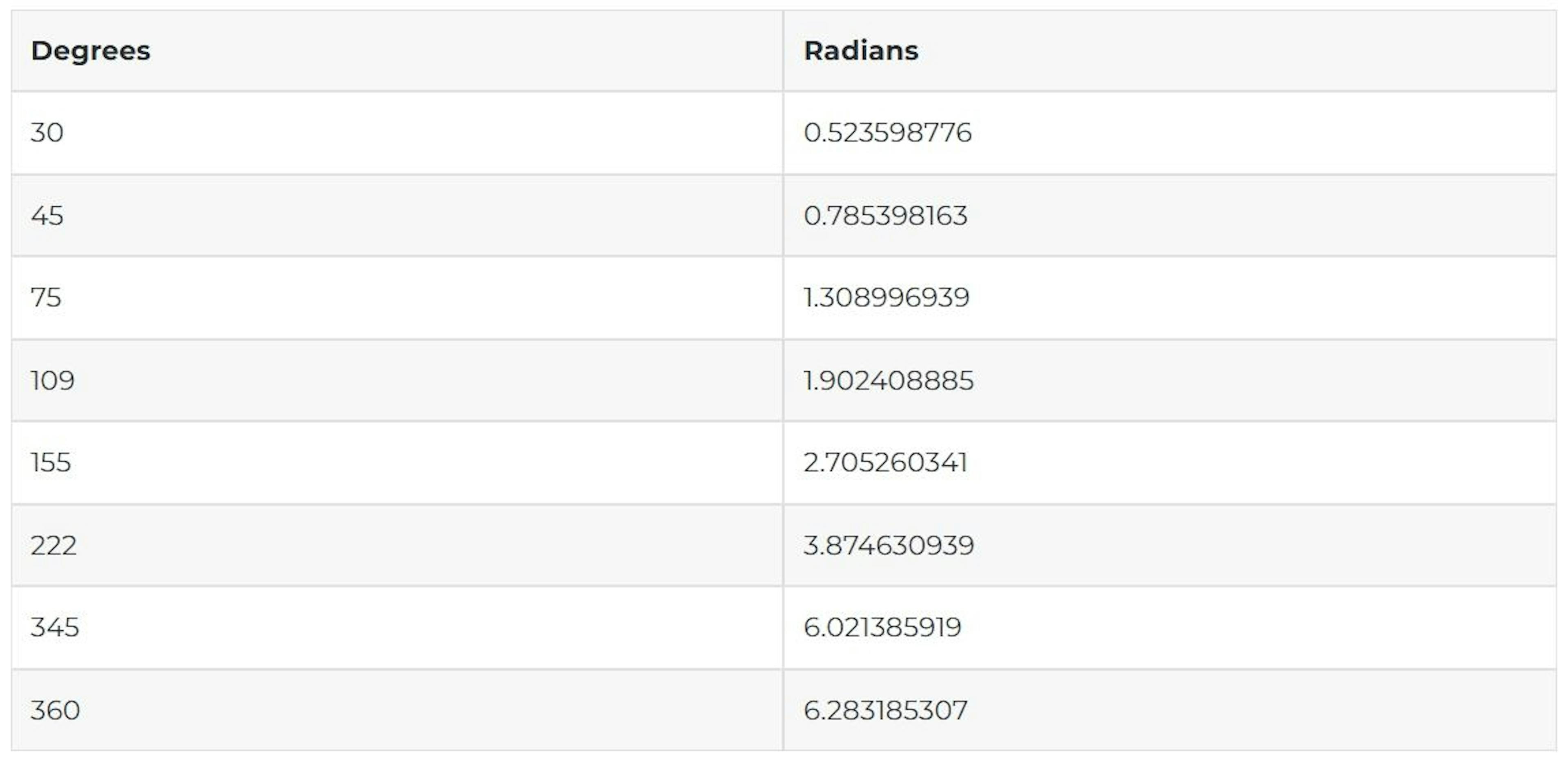The image size is (1568, 766).
Task: Click the Radians column header
Action: pos(861,51)
